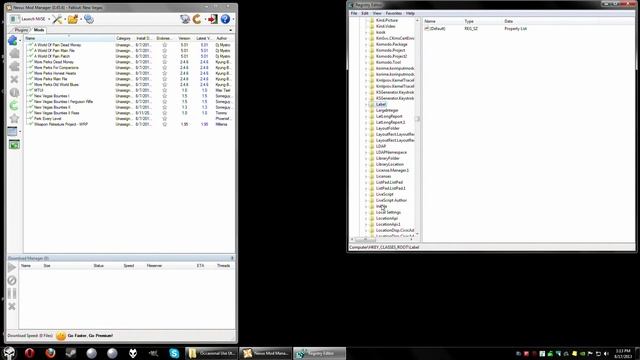Click the X remove icon in Download Manager
Image resolution: width=640 pixels, height=360 pixels.
point(12,306)
